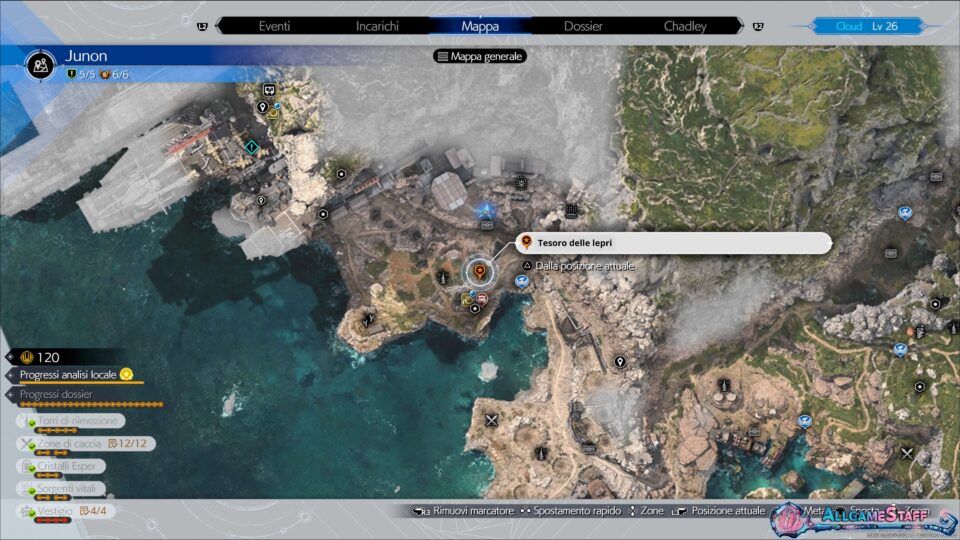Select the pin icon at Junon dock

[261, 201]
